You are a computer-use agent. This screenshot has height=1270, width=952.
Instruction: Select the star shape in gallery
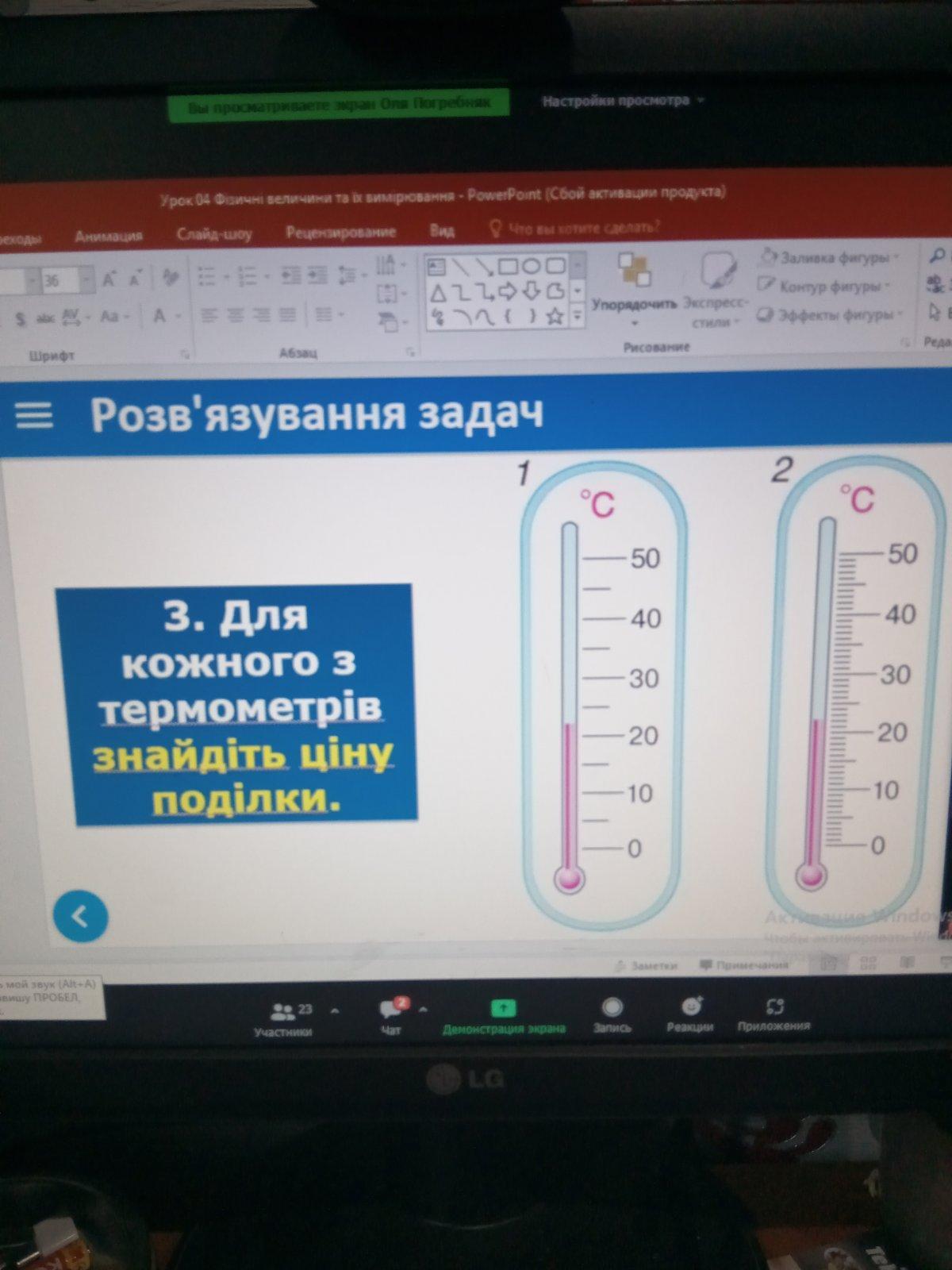click(555, 316)
